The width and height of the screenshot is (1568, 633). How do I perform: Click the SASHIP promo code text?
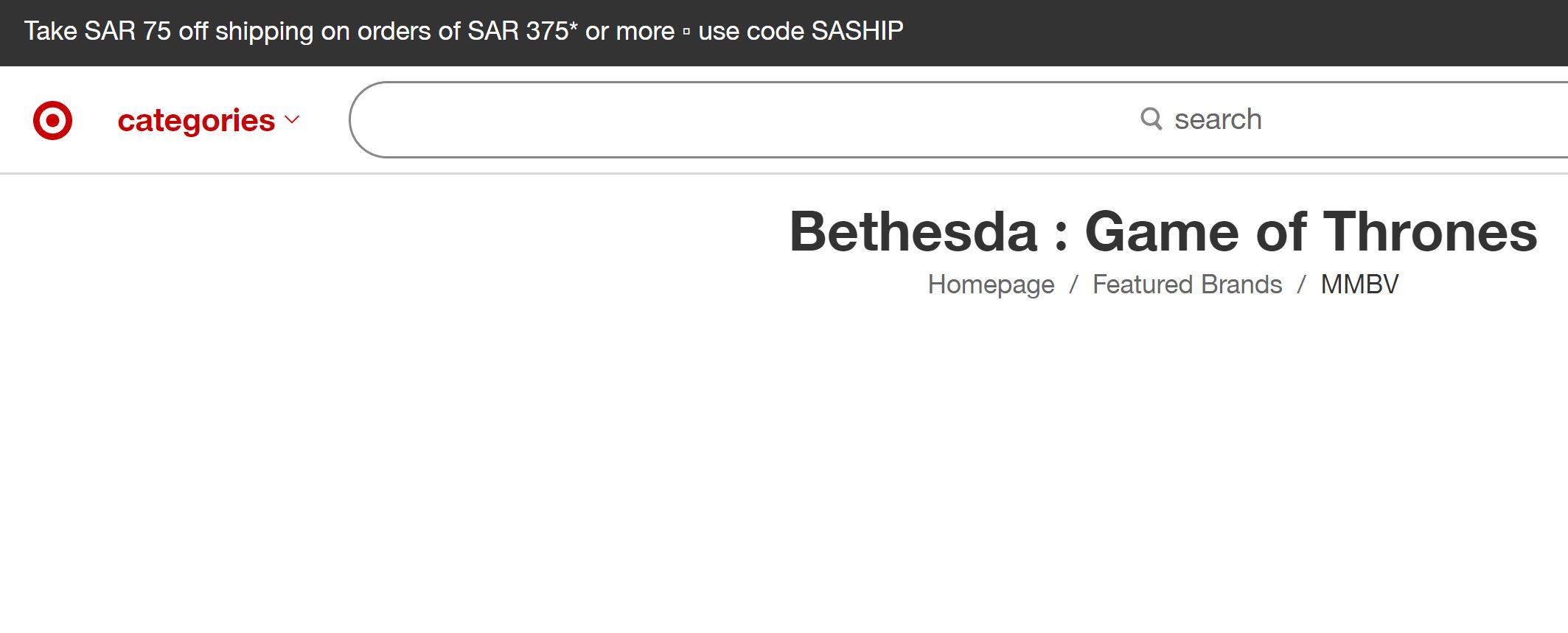point(857,31)
